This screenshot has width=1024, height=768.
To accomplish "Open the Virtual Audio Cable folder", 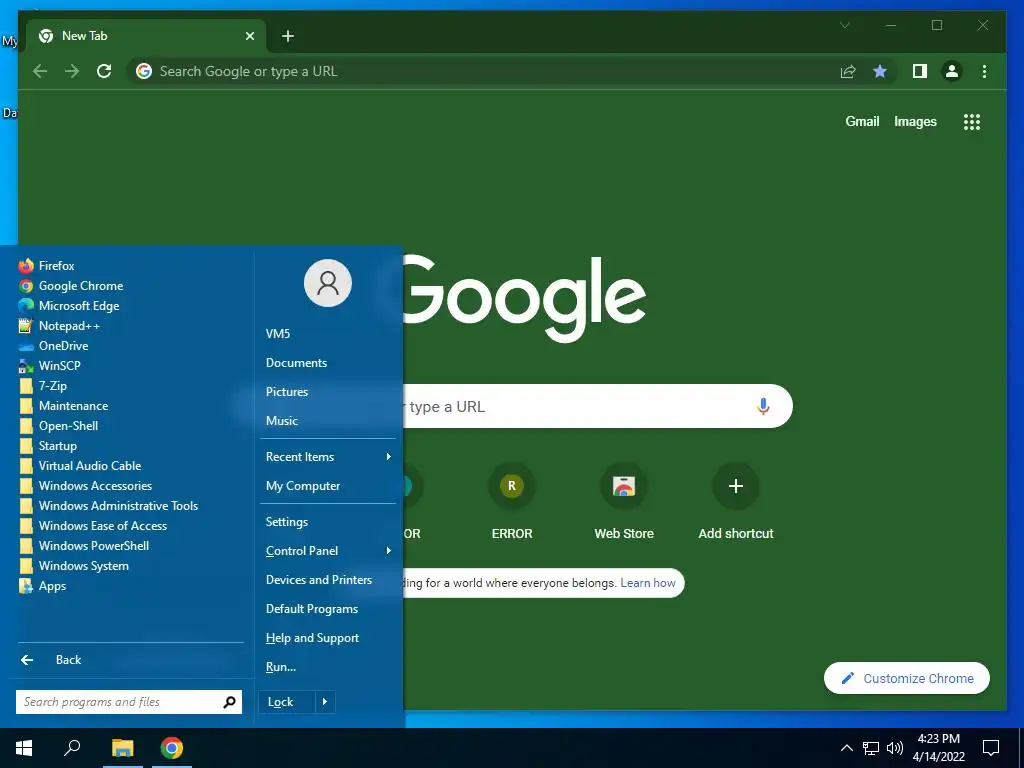I will coord(80,466).
